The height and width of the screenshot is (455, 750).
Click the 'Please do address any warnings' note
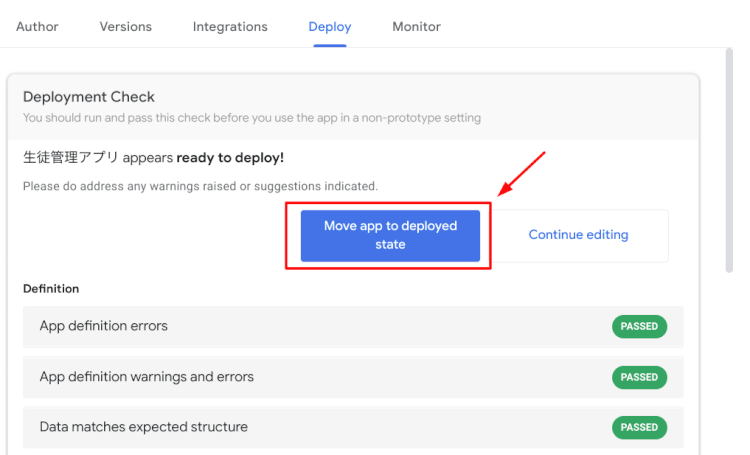pyautogui.click(x=200, y=186)
